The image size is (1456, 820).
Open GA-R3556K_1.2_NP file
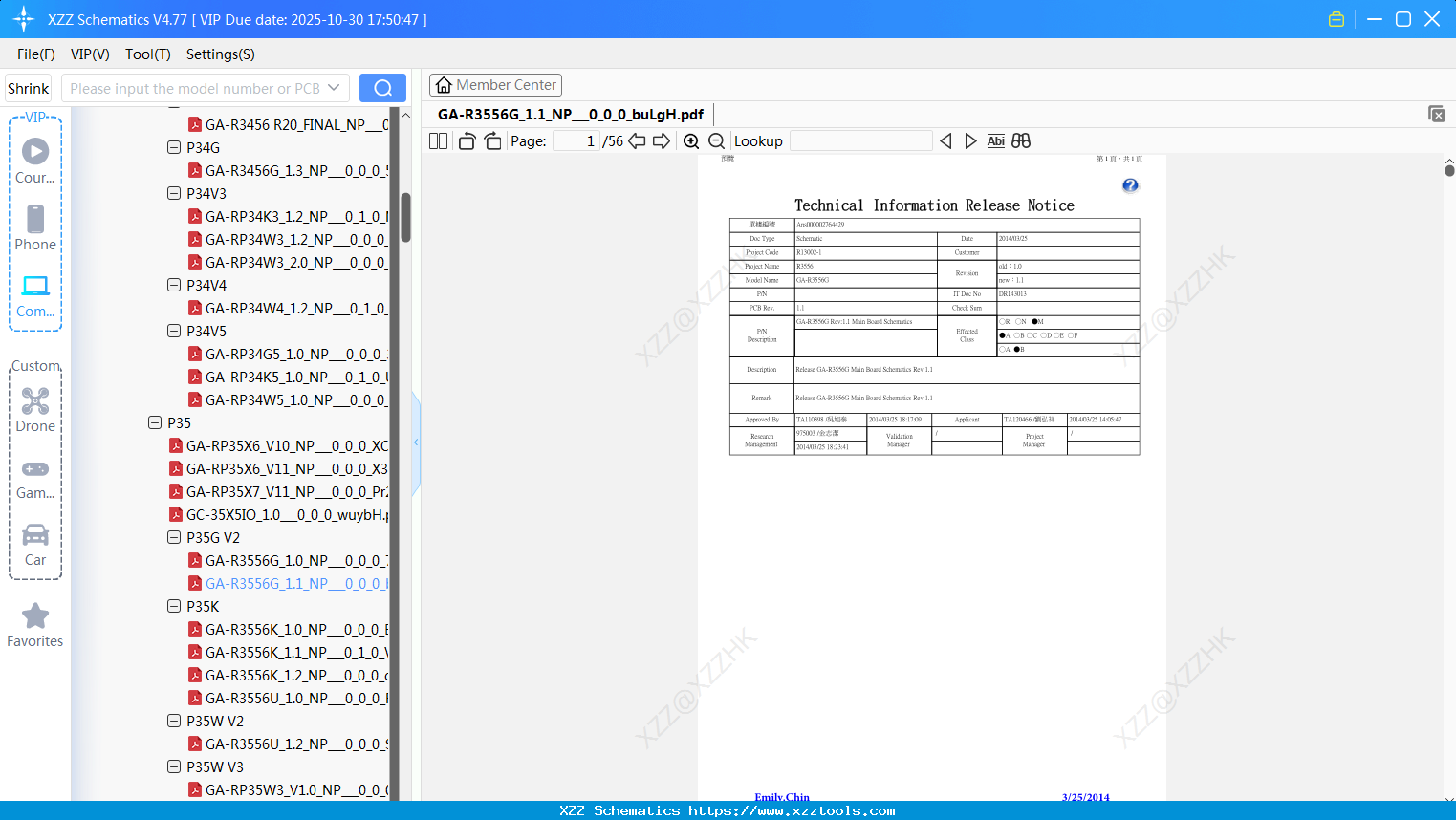[288, 676]
